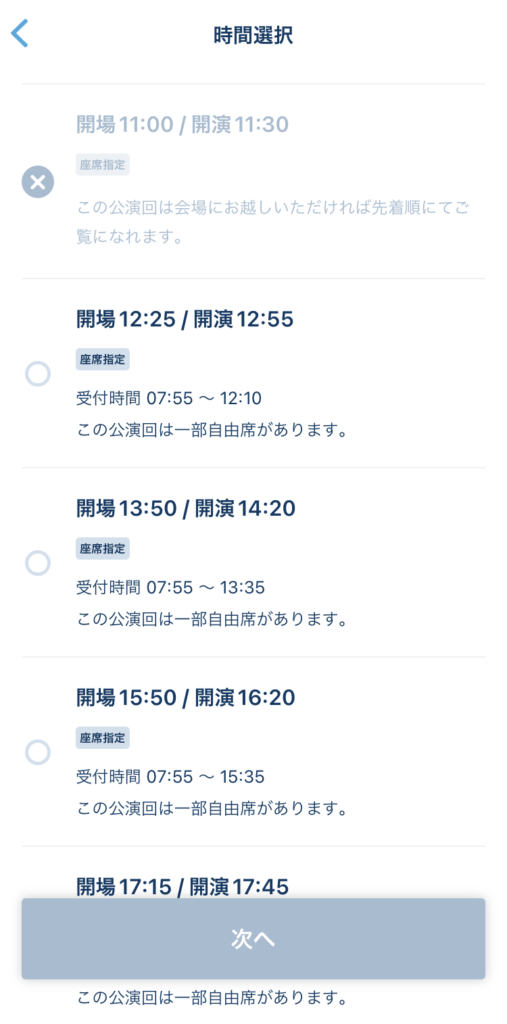Click the unavailable X icon for 11:00

[38, 182]
